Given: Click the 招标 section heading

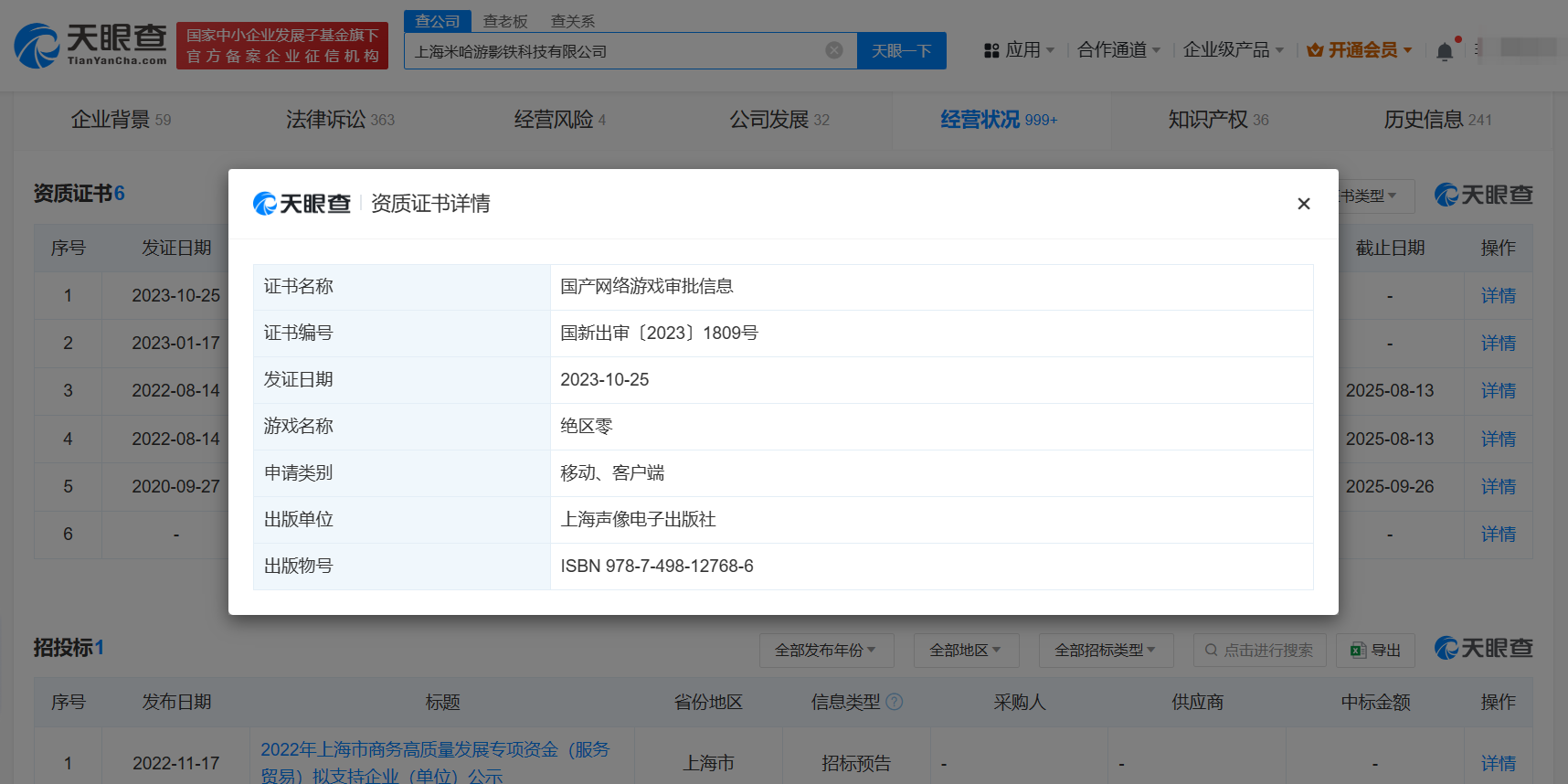Looking at the screenshot, I should pos(69,648).
